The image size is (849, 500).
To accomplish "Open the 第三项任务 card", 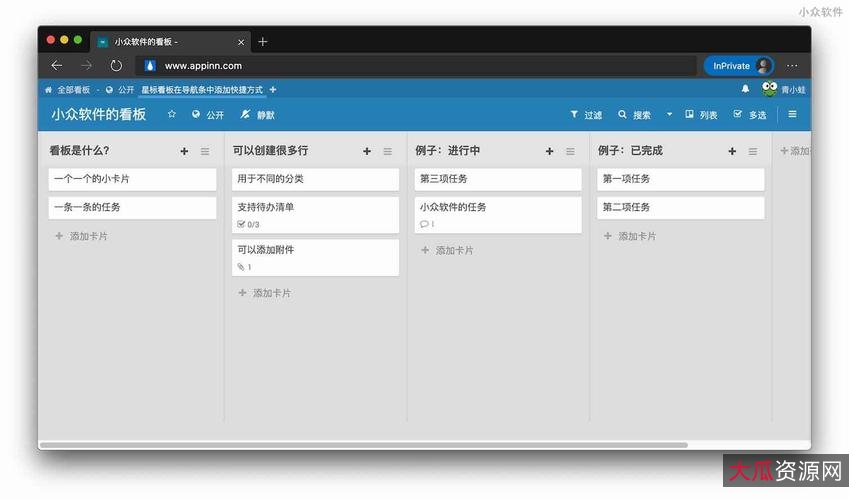I will coord(498,179).
